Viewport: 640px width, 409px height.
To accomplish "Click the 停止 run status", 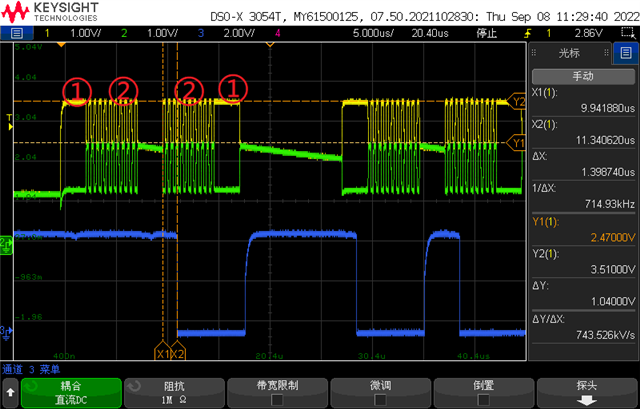I will pos(487,33).
